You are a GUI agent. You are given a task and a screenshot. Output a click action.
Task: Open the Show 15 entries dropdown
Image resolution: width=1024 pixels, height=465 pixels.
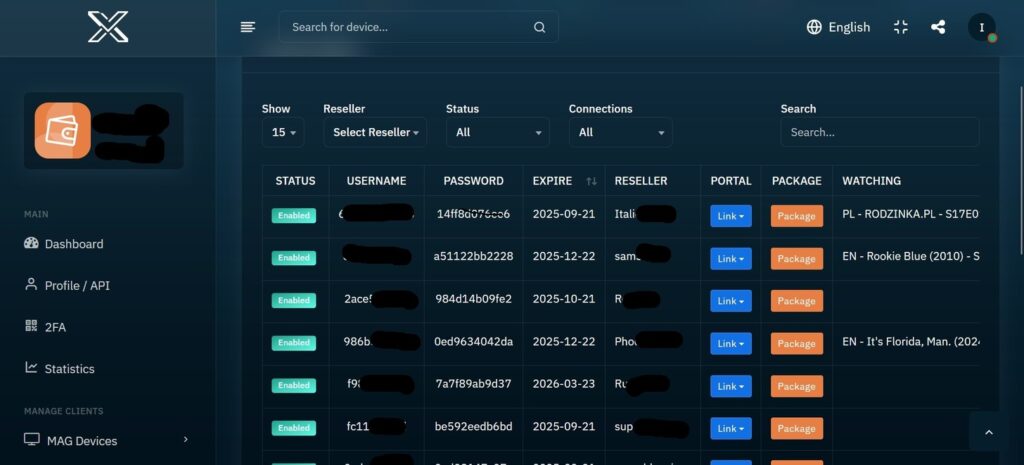tap(283, 132)
